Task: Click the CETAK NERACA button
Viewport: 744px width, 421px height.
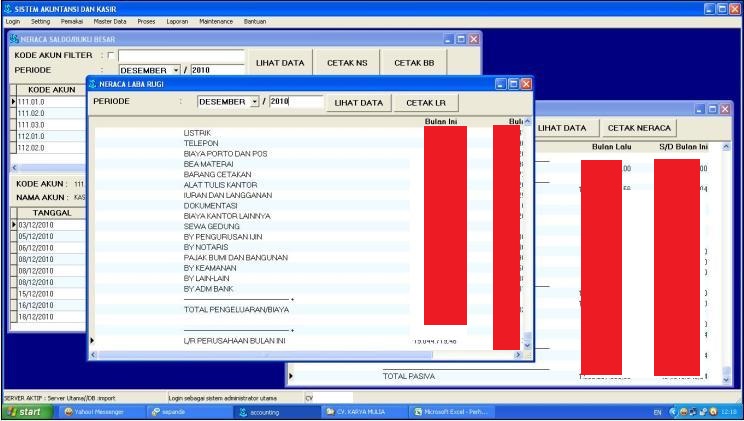Action: pos(640,128)
